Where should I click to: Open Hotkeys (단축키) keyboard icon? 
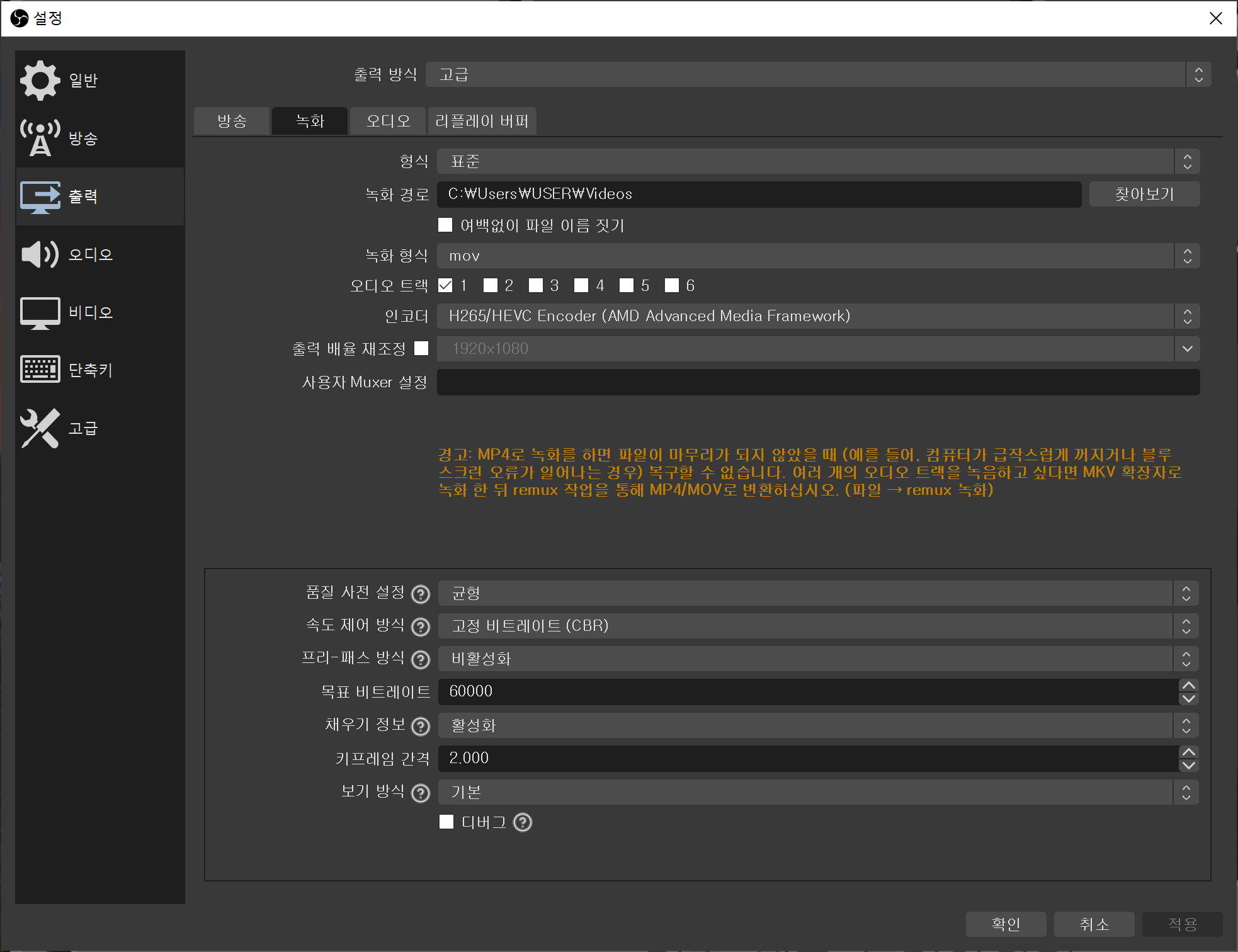pos(40,370)
